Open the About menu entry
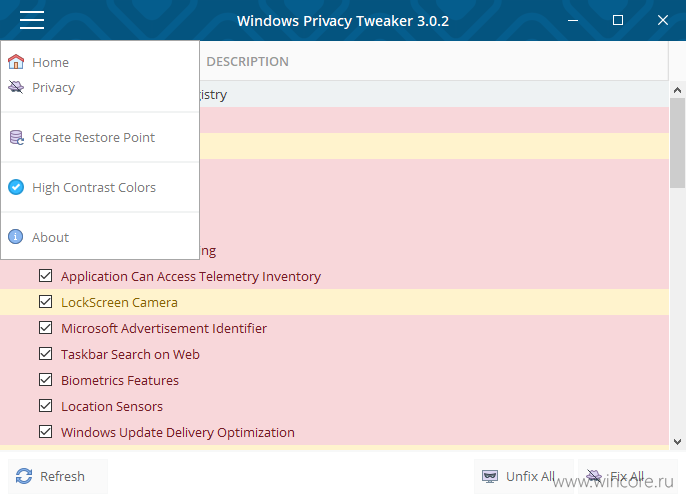 coord(100,237)
